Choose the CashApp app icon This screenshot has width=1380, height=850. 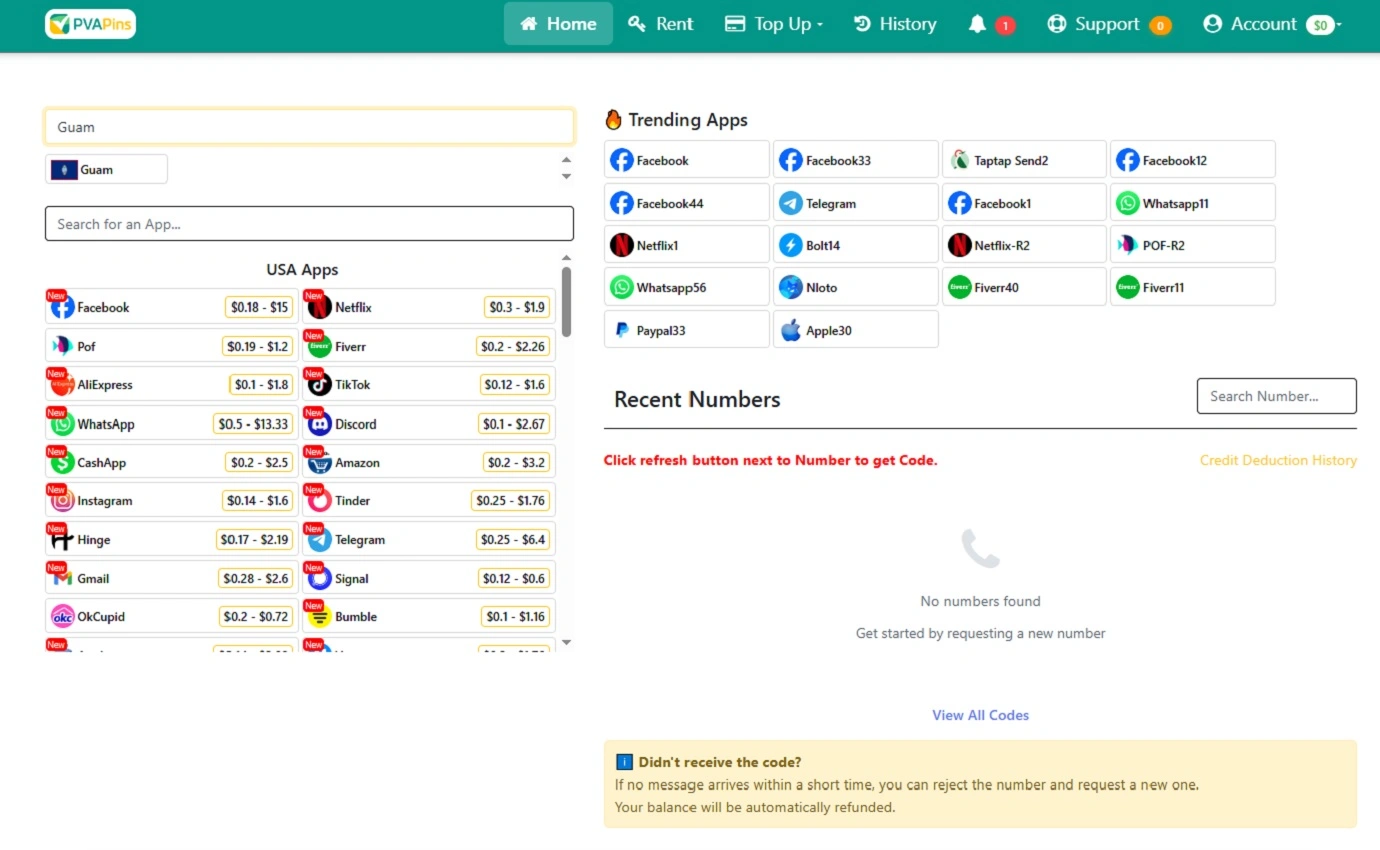[63, 462]
